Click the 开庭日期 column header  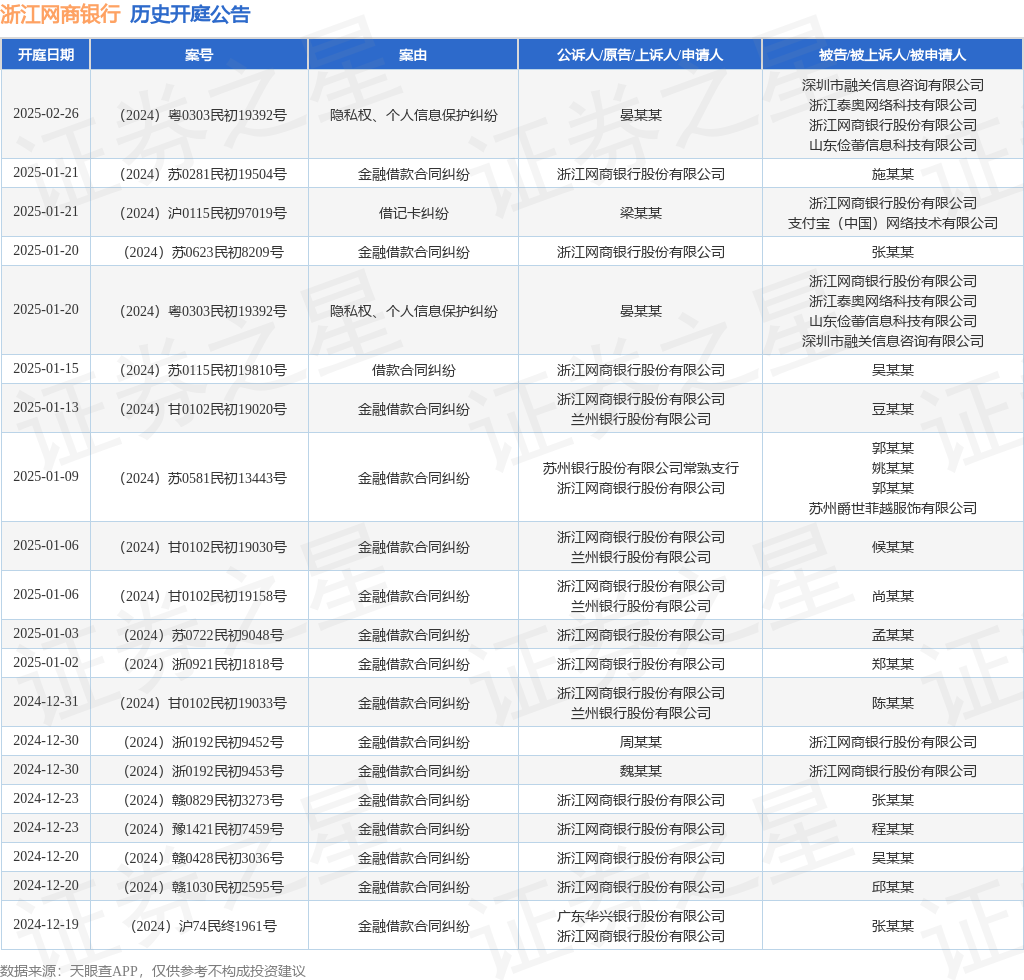[46, 55]
